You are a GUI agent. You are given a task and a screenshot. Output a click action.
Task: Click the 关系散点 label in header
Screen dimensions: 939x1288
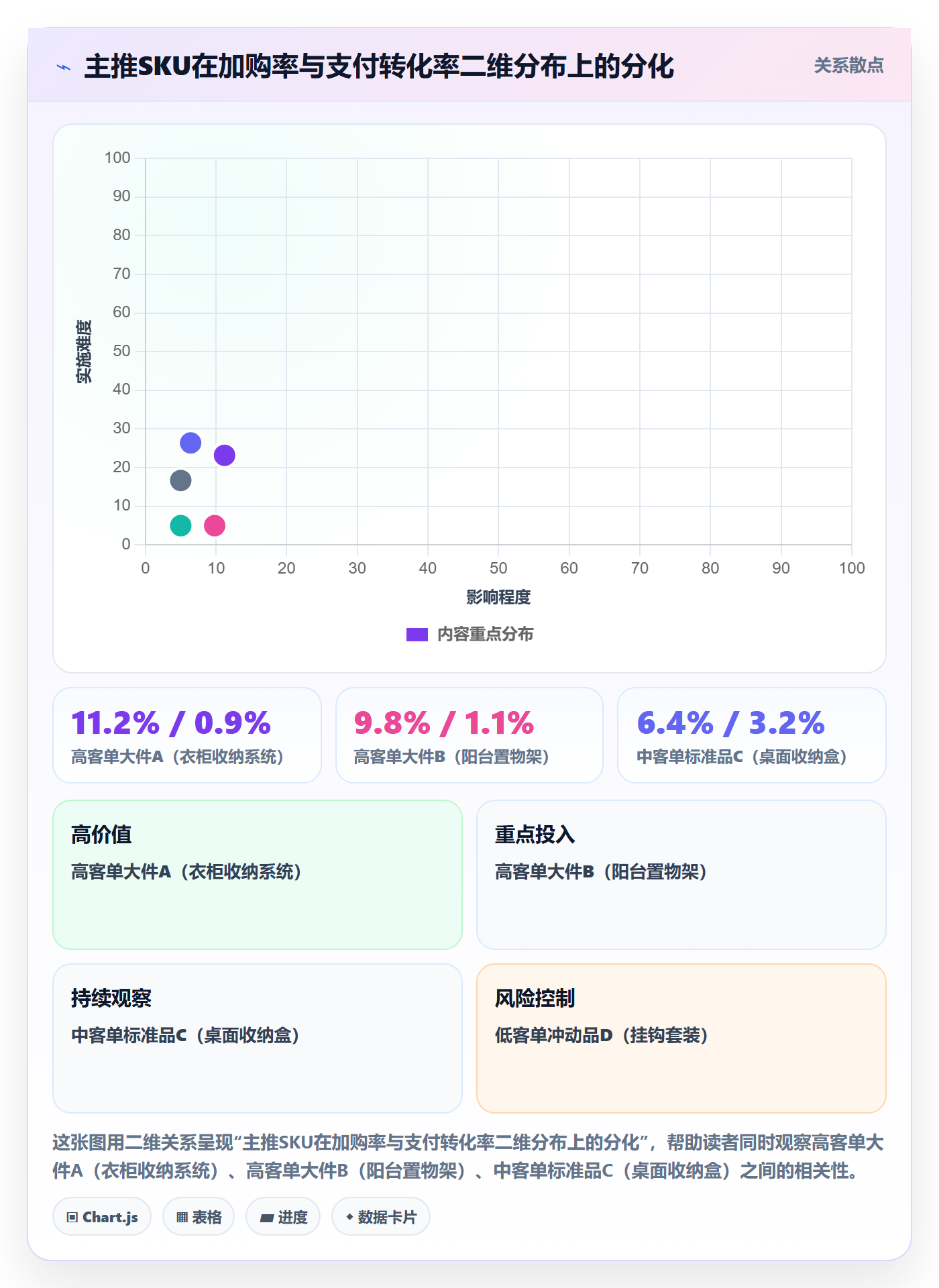point(848,65)
